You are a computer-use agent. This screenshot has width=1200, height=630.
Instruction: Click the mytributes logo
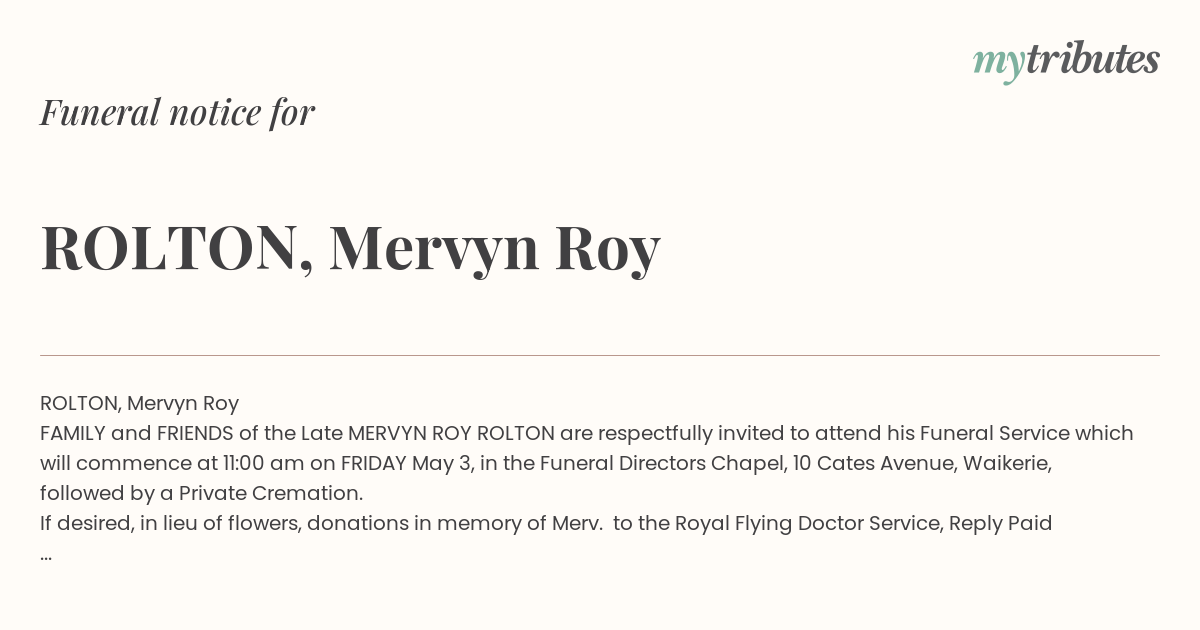pyautogui.click(x=1066, y=61)
